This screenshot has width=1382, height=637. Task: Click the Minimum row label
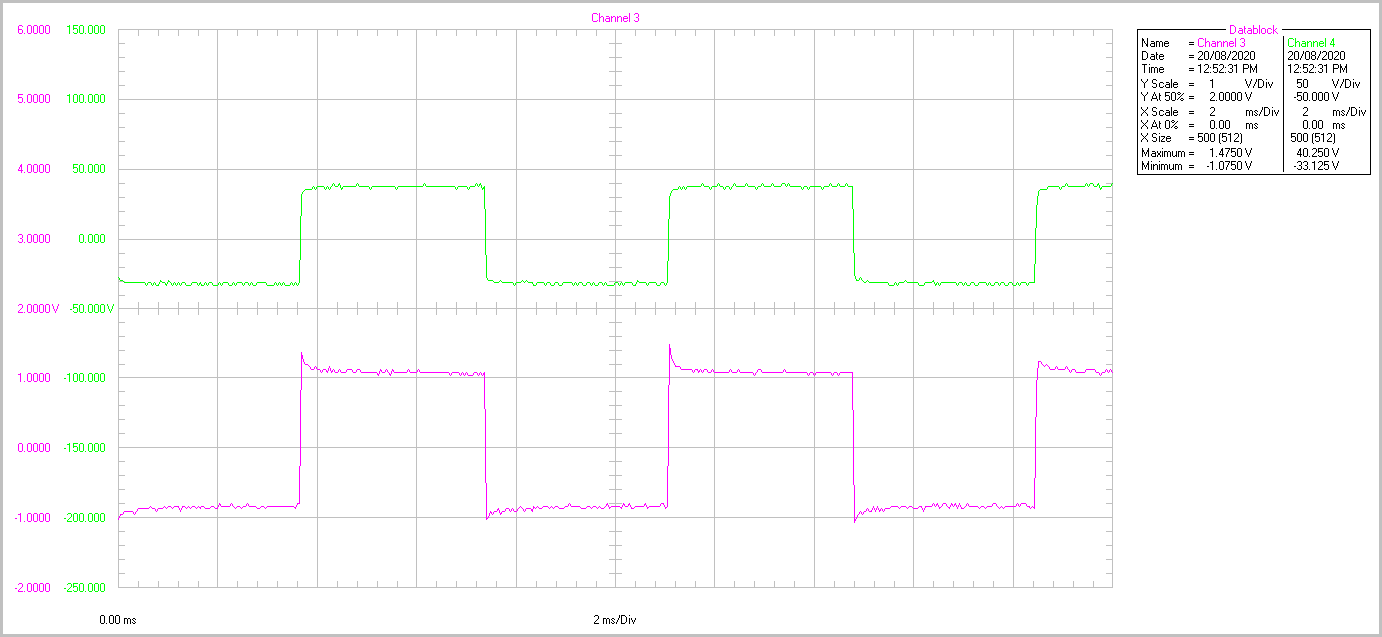[x=1161, y=166]
